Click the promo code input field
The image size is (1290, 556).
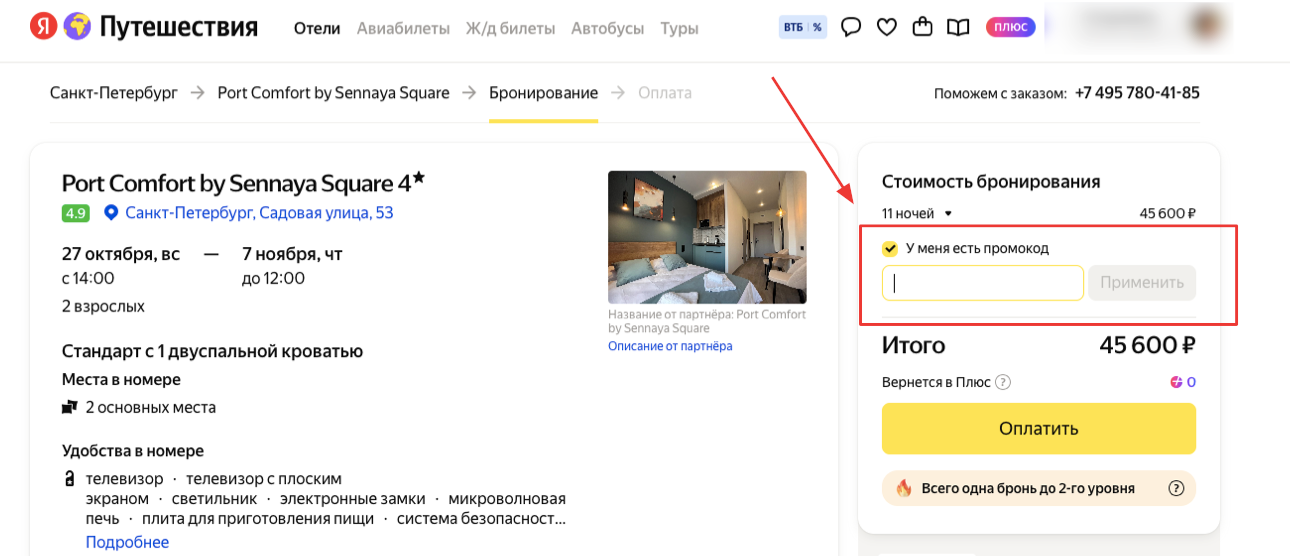click(983, 283)
